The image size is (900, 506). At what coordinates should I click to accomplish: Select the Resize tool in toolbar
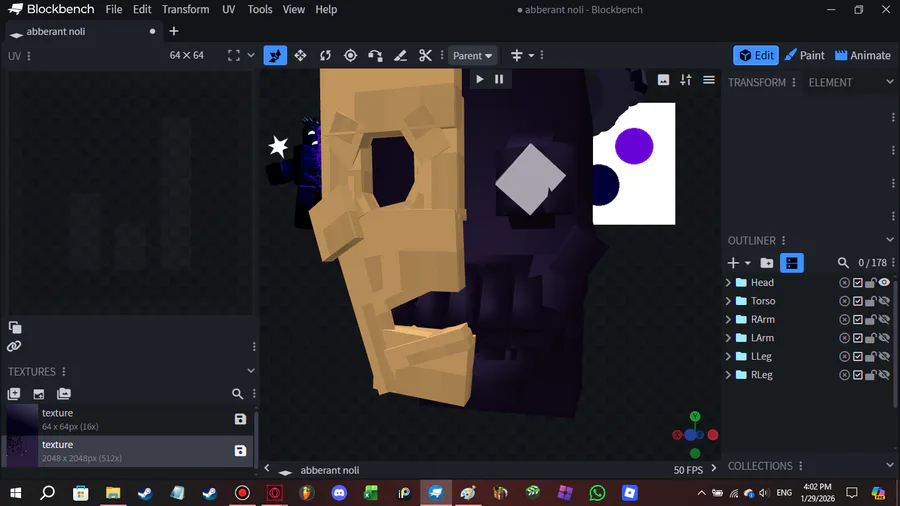[x=300, y=56]
